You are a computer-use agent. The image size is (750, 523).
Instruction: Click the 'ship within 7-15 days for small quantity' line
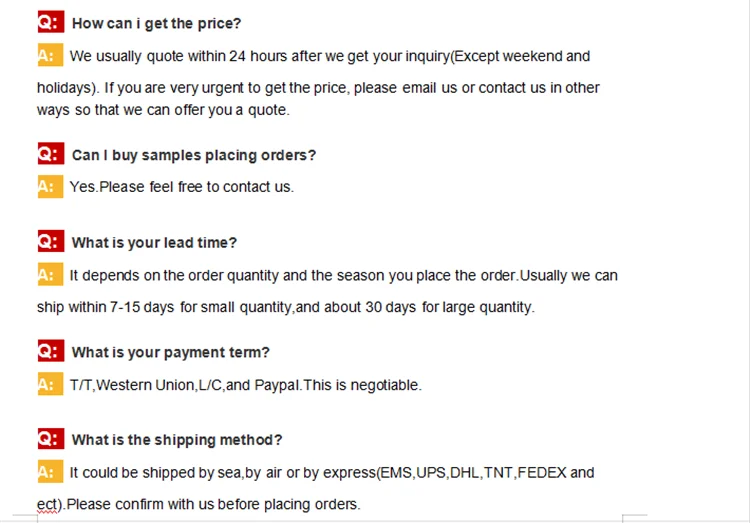coord(285,307)
